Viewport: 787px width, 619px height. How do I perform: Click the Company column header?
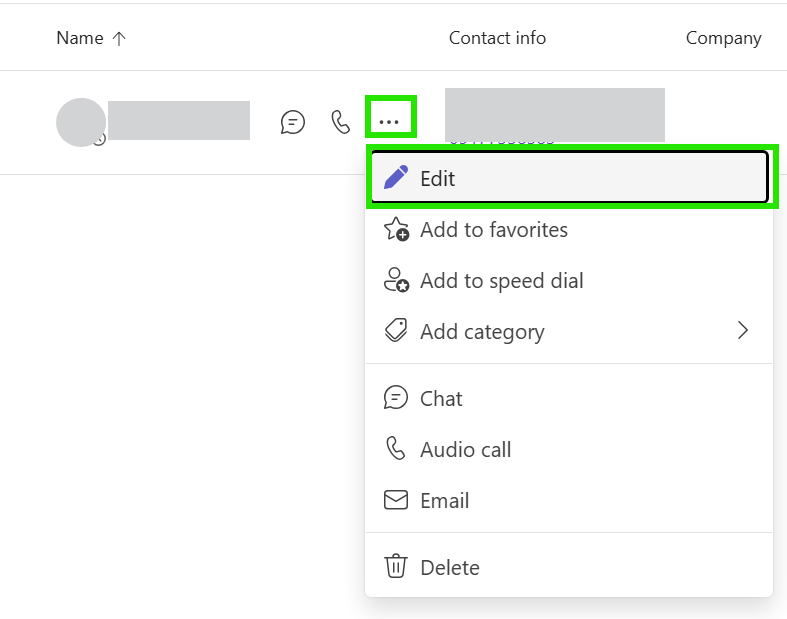723,38
